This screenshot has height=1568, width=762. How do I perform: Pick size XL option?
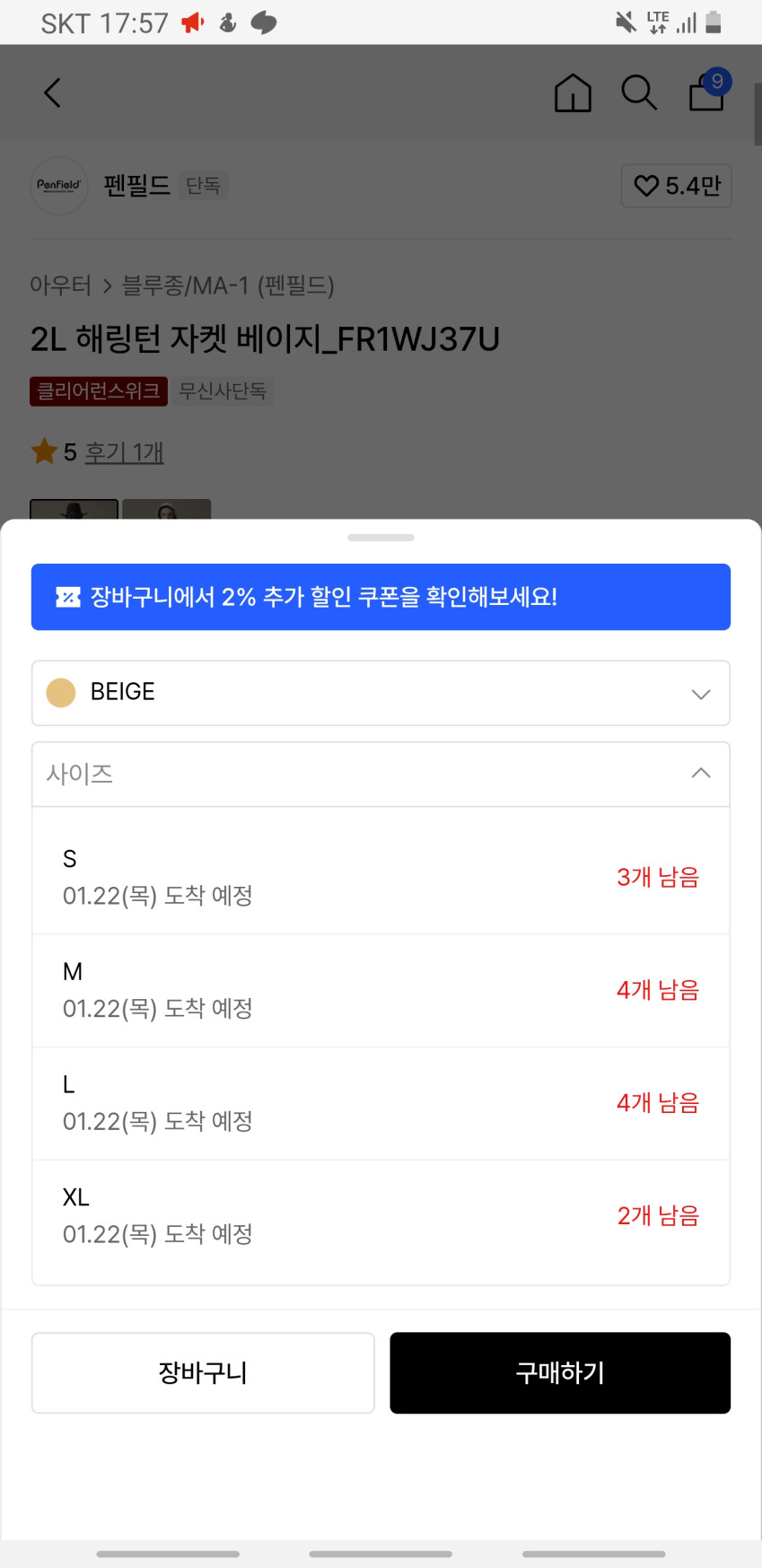381,1216
